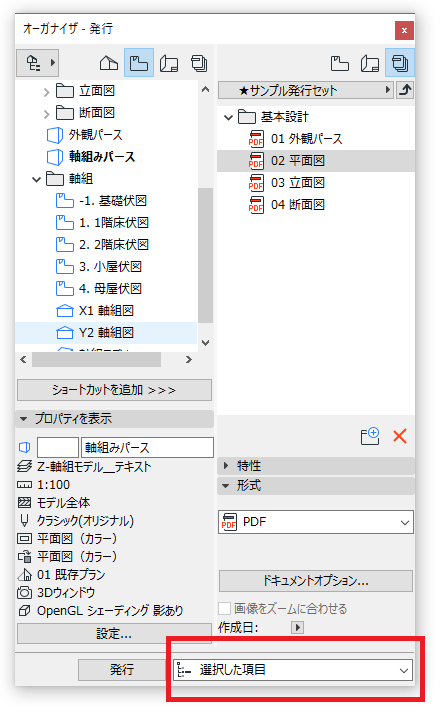
Task: Switch left panel to Layout Book icon
Action: click(x=169, y=63)
